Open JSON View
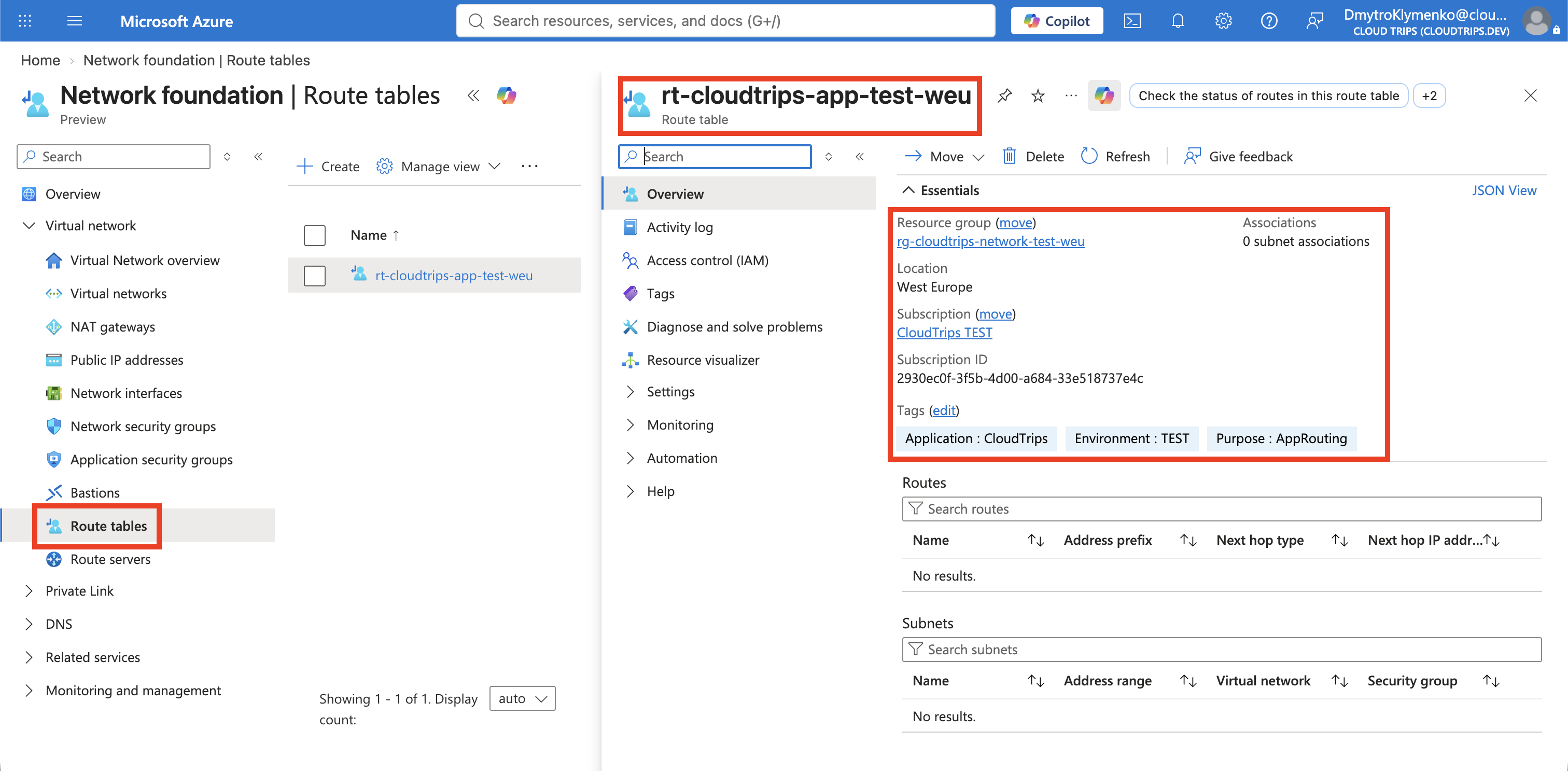Viewport: 1568px width, 771px height. pos(1504,190)
